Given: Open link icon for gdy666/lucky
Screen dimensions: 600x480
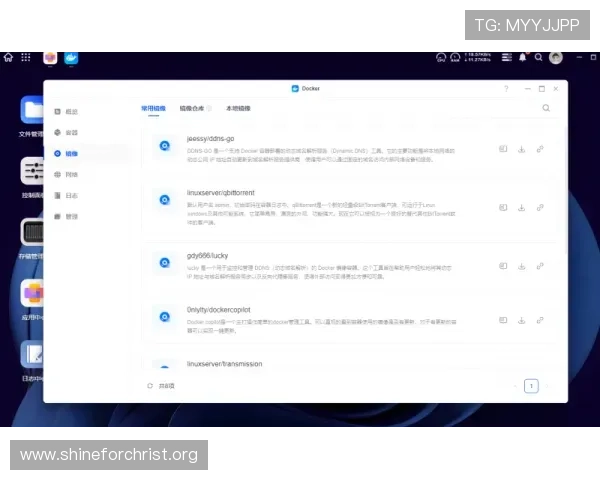Looking at the screenshot, I should point(540,266).
